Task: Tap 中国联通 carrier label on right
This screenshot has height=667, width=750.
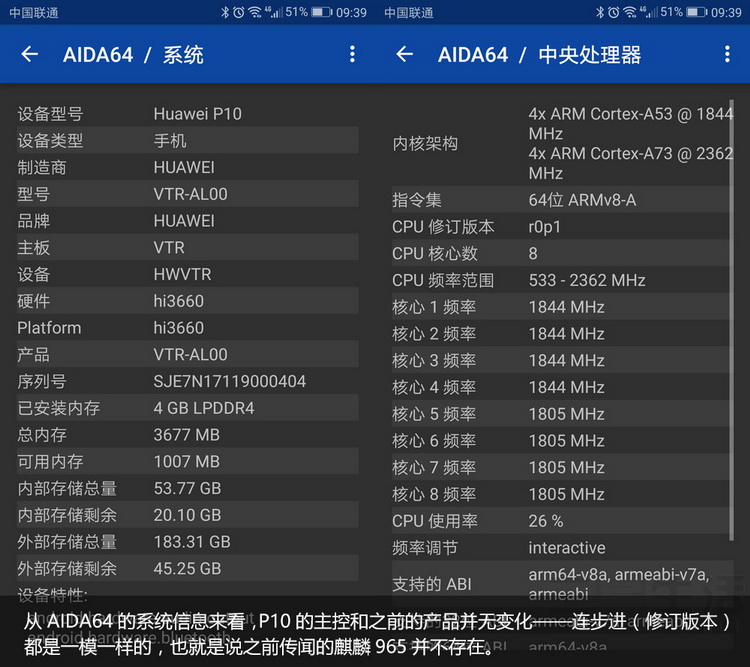Action: click(x=409, y=13)
